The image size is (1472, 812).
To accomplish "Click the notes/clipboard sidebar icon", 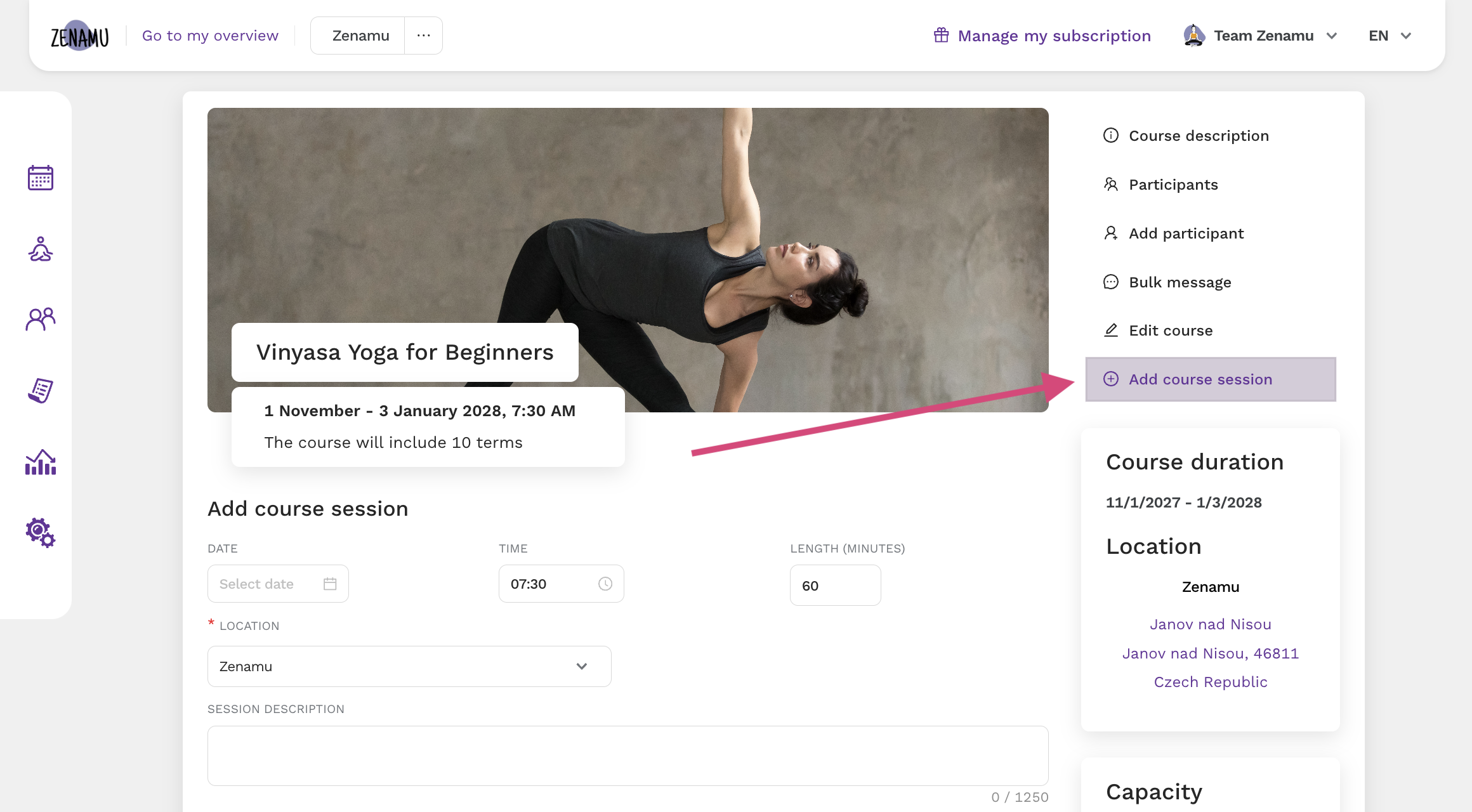I will tap(40, 390).
